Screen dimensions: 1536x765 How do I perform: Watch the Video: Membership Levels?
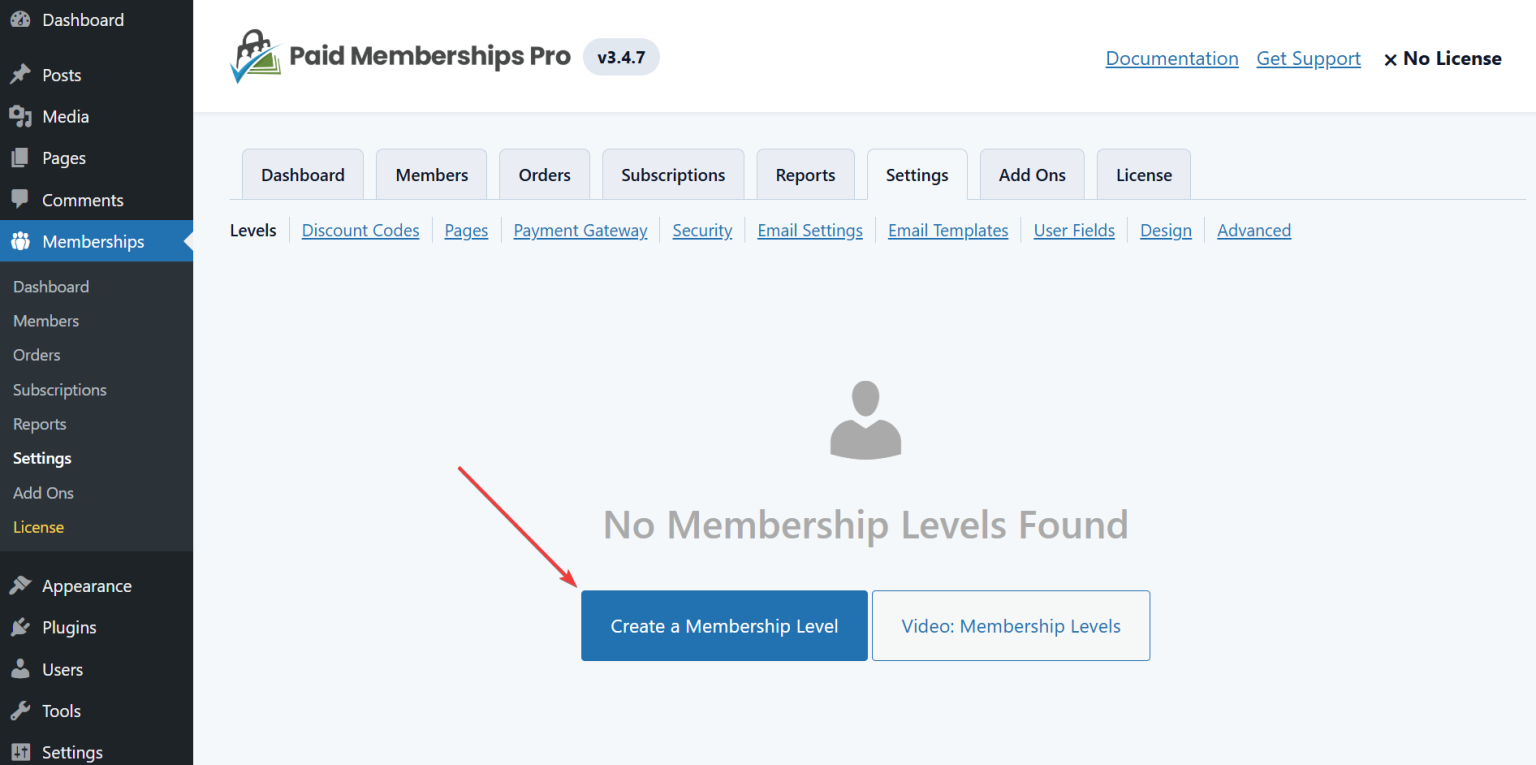point(1010,625)
